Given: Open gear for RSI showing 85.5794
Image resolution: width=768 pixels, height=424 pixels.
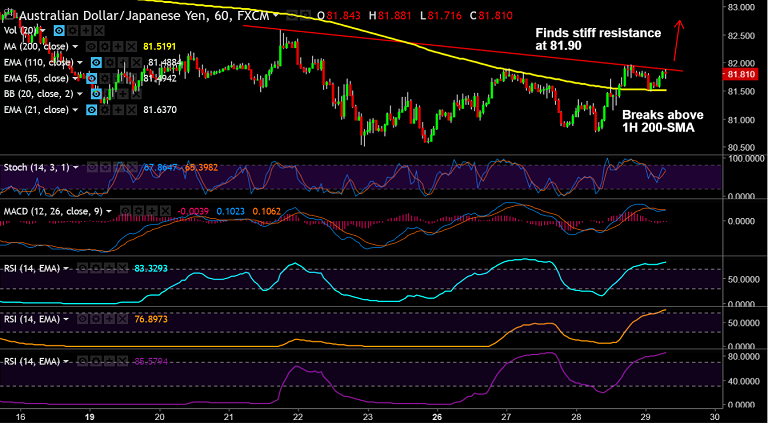Looking at the screenshot, I should tap(96, 361).
